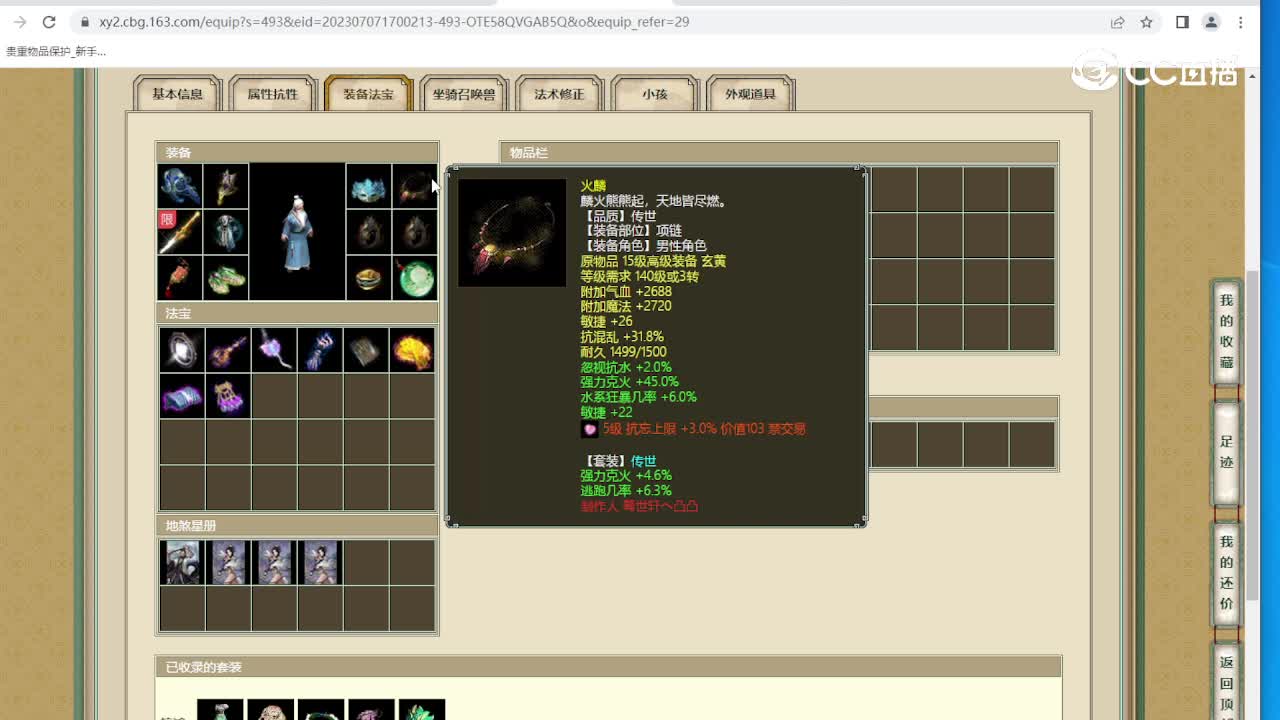
Task: Open the browser share icon
Action: point(1118,22)
